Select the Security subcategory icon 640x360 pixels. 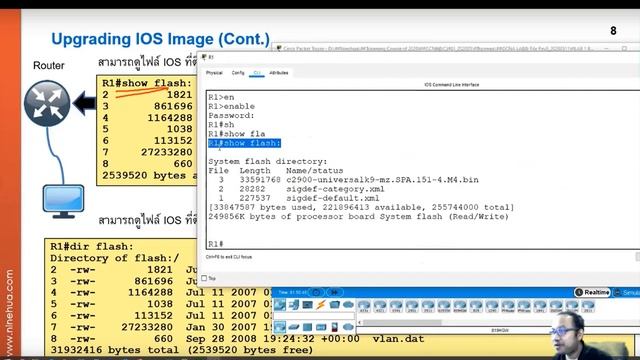click(335, 327)
